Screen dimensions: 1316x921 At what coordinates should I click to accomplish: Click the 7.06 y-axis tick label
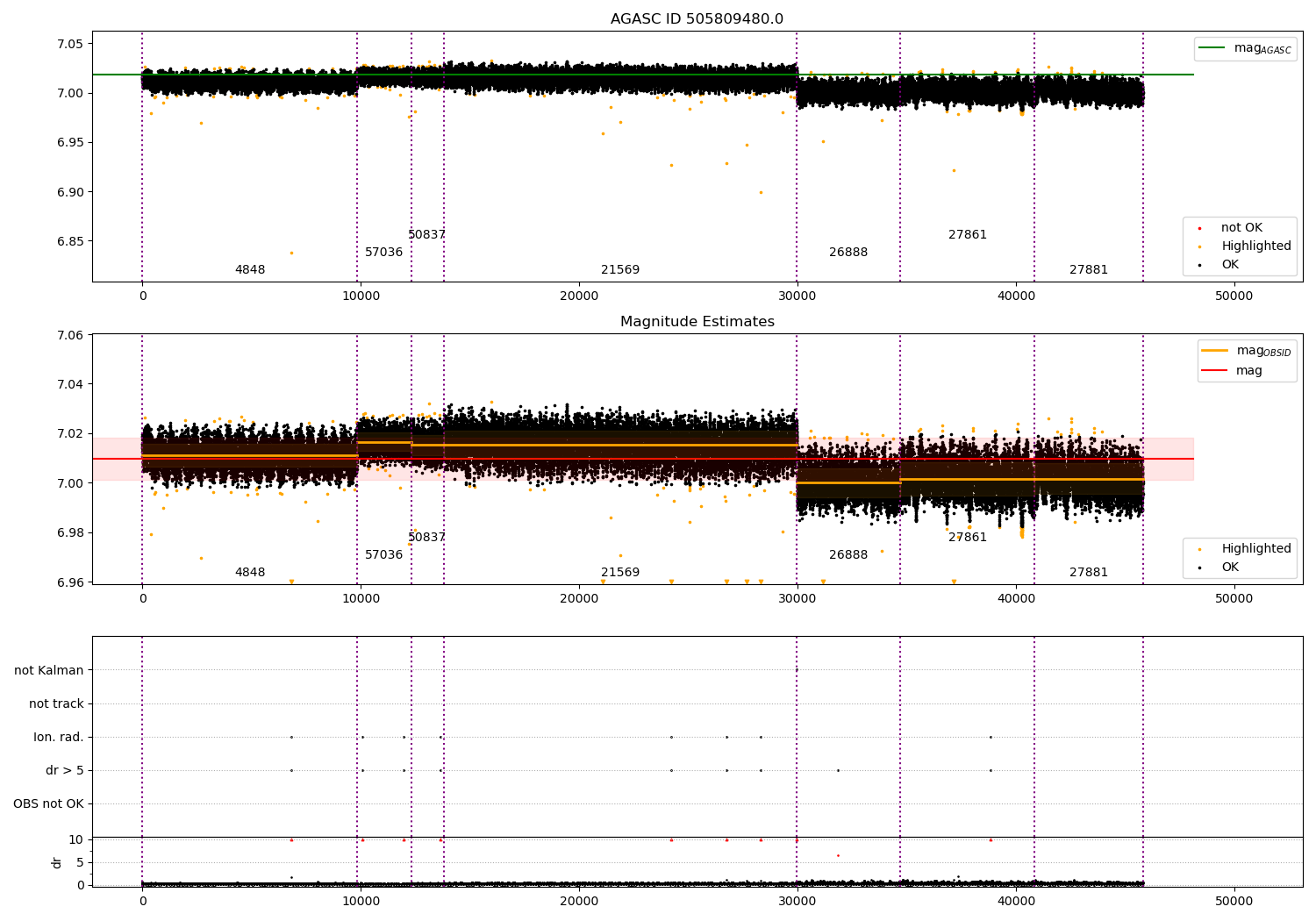click(x=70, y=335)
